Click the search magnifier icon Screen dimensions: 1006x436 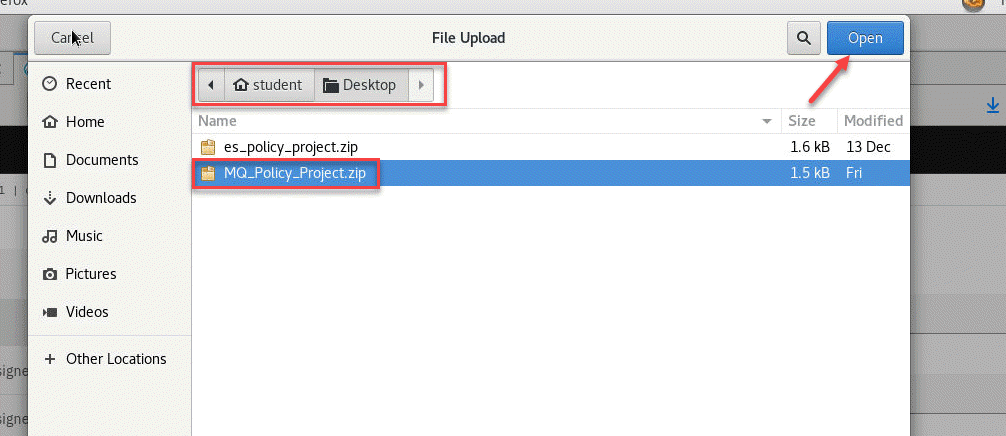[803, 39]
